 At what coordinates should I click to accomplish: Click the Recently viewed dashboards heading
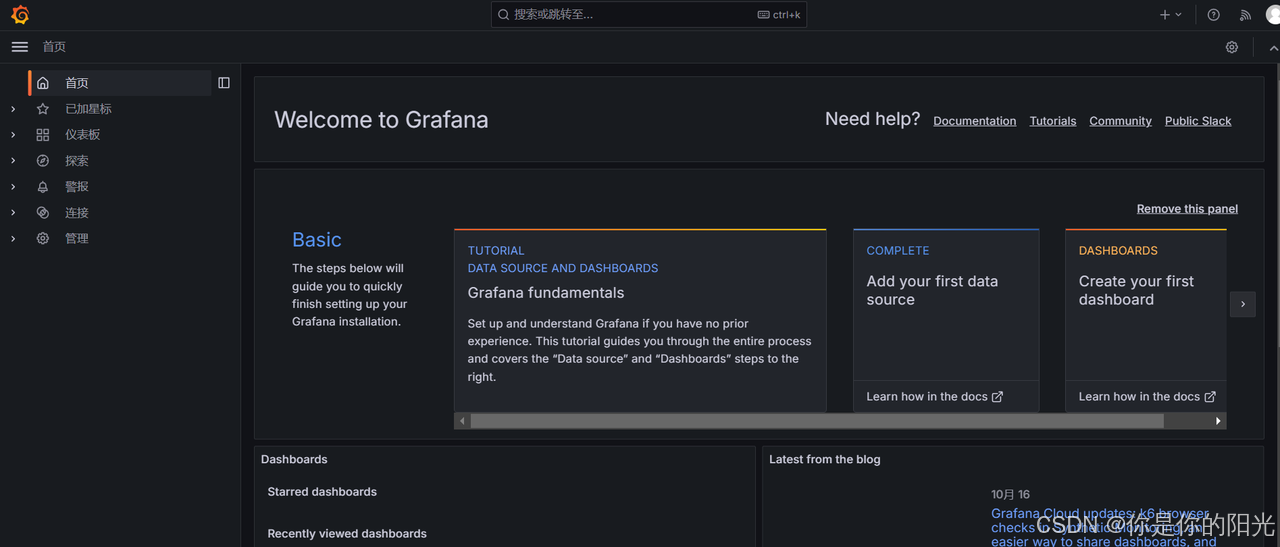click(347, 534)
